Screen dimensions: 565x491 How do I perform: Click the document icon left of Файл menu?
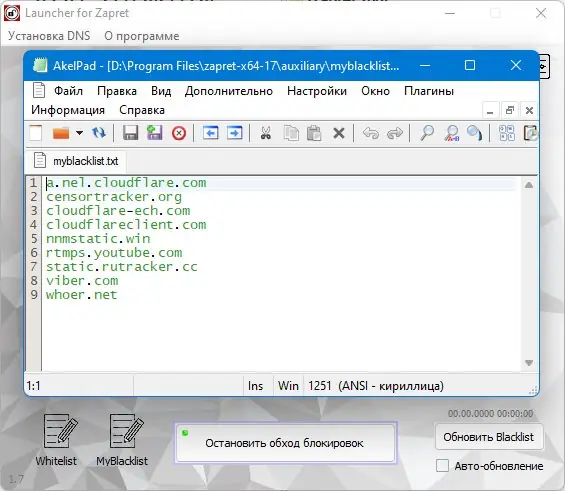(39, 90)
